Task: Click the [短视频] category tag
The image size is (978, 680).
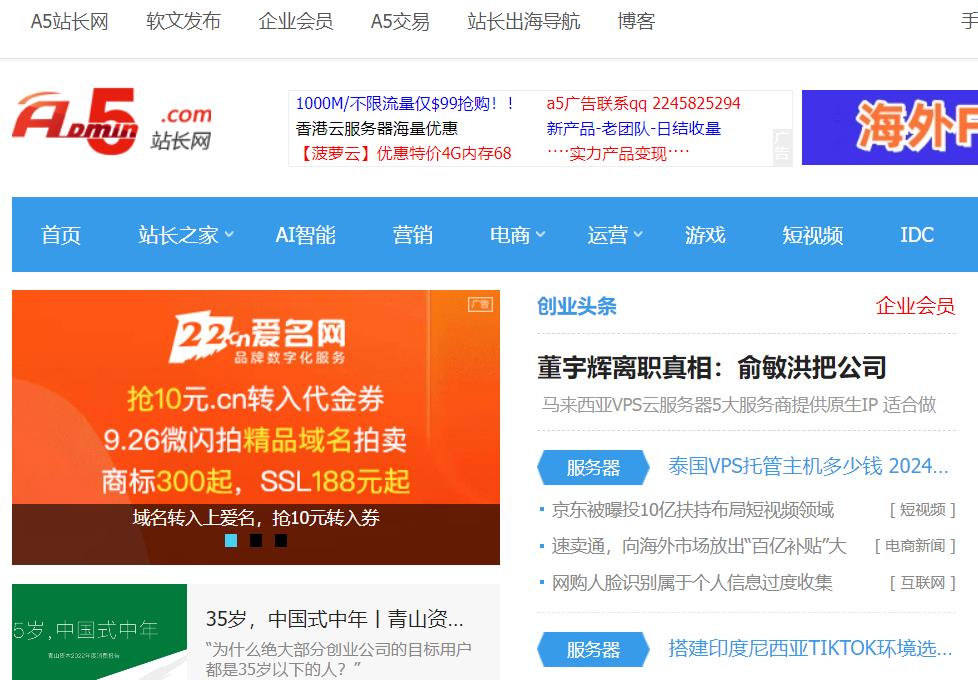Action: 922,510
